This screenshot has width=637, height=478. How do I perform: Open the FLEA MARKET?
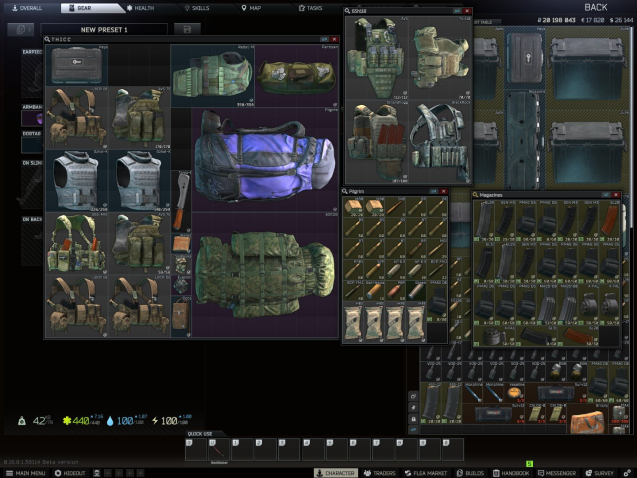tap(426, 473)
